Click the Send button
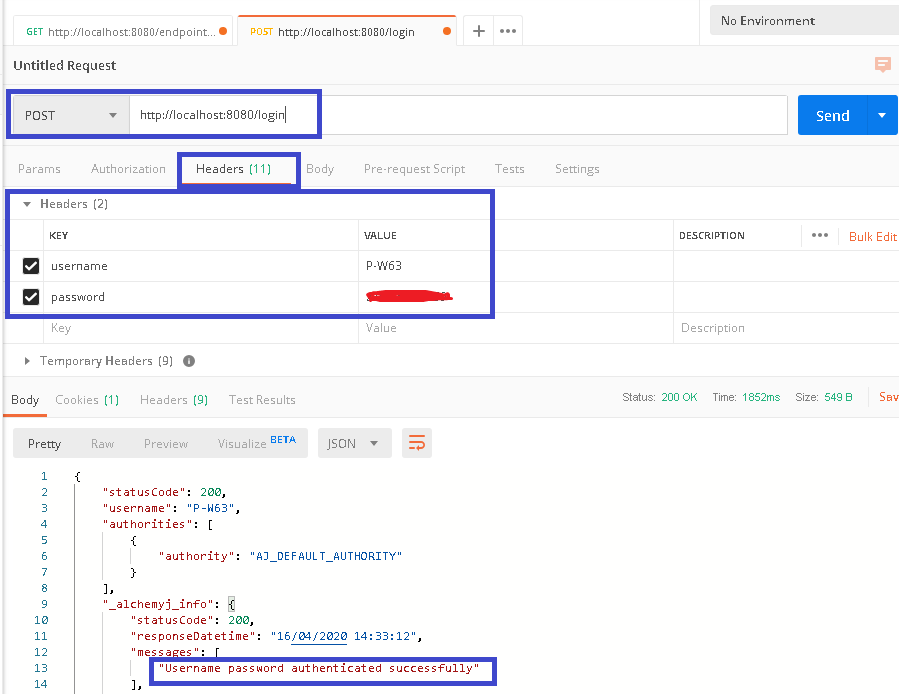899x694 pixels. (832, 115)
